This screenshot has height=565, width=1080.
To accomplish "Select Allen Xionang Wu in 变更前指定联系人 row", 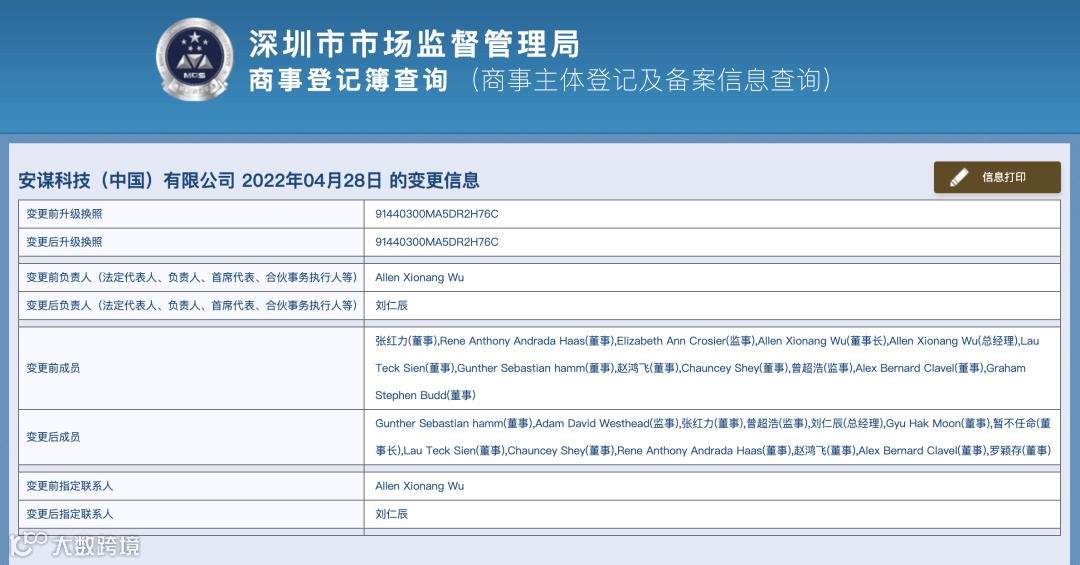I will 419,486.
